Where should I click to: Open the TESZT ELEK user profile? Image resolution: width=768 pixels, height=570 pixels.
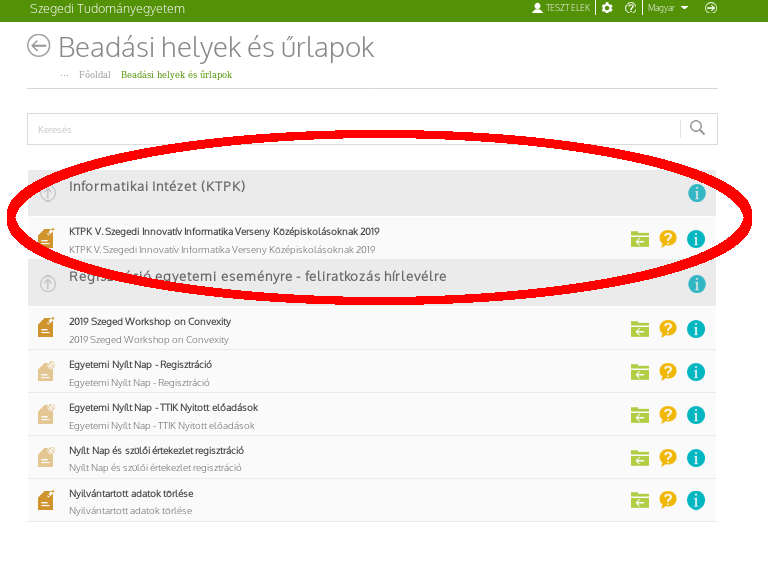561,8
